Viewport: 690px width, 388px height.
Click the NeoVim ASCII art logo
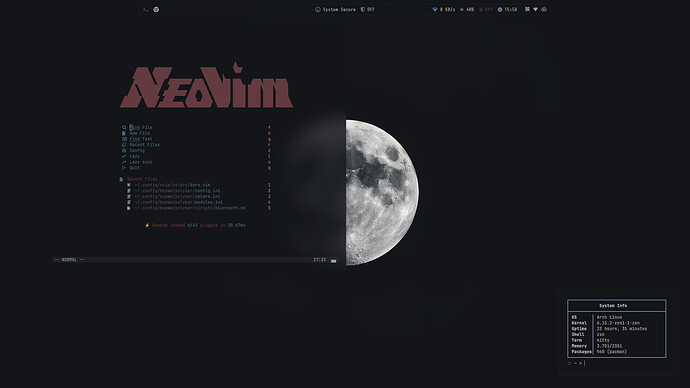pos(206,85)
